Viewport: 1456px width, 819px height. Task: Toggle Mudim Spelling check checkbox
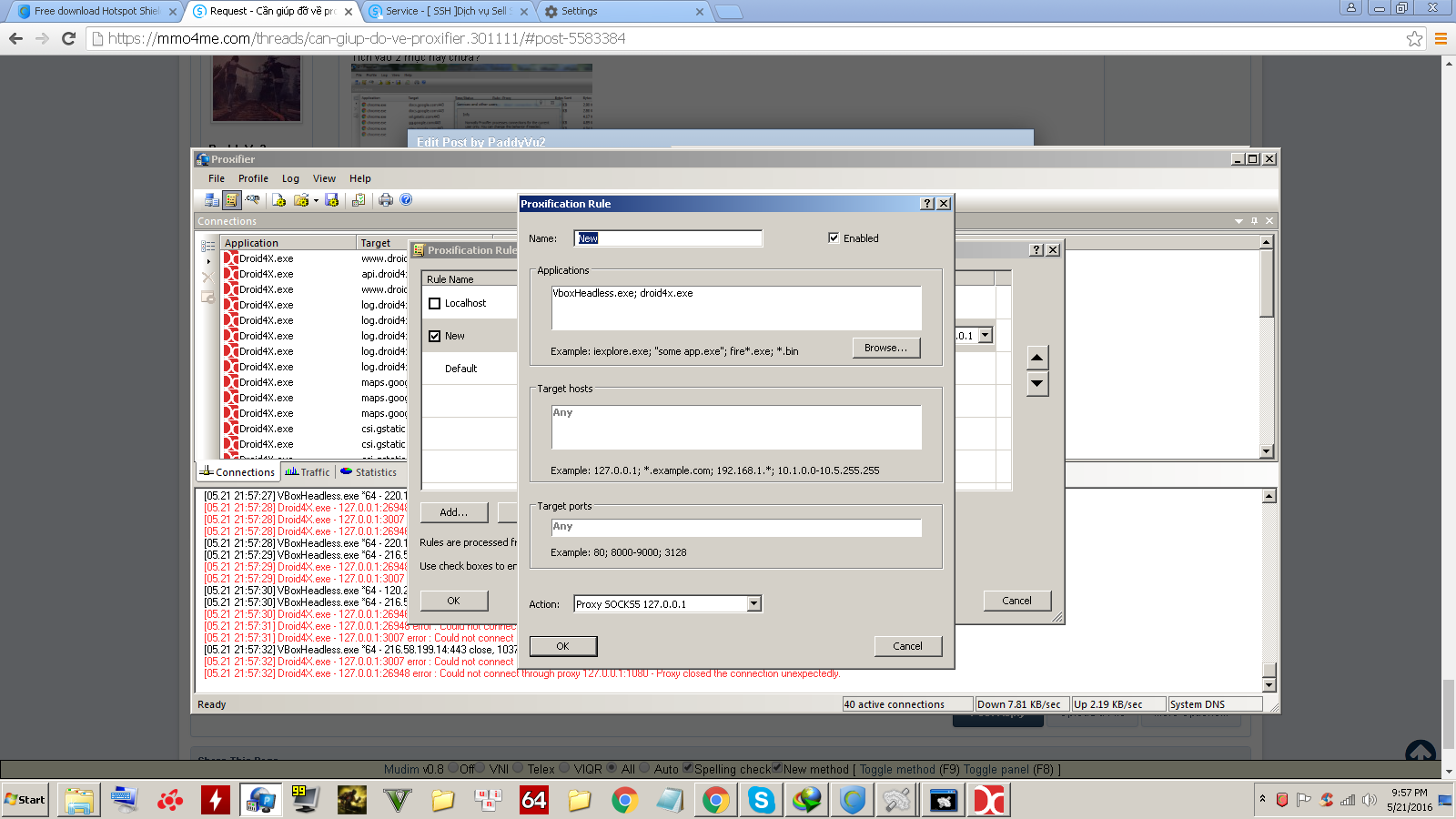(x=688, y=768)
